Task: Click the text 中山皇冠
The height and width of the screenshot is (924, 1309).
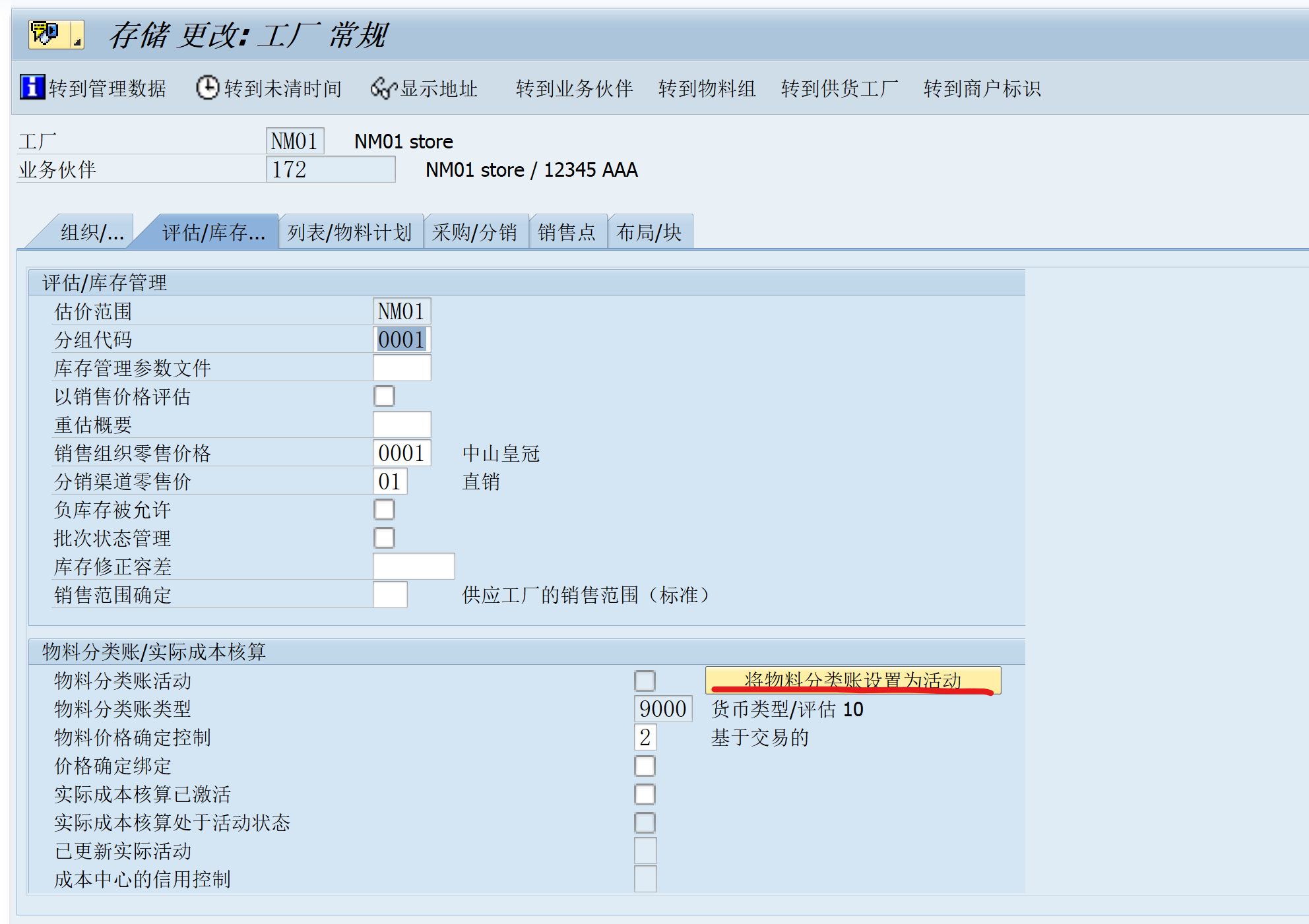Action: point(501,453)
